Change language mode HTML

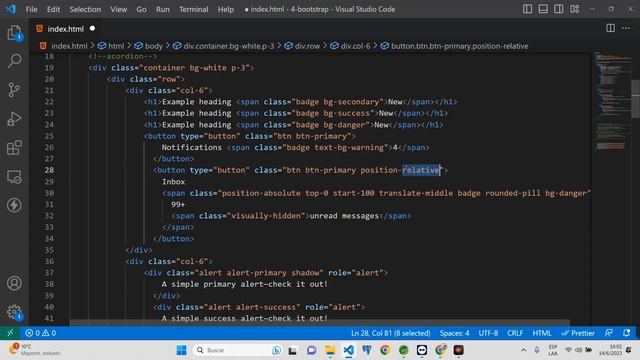click(542, 333)
